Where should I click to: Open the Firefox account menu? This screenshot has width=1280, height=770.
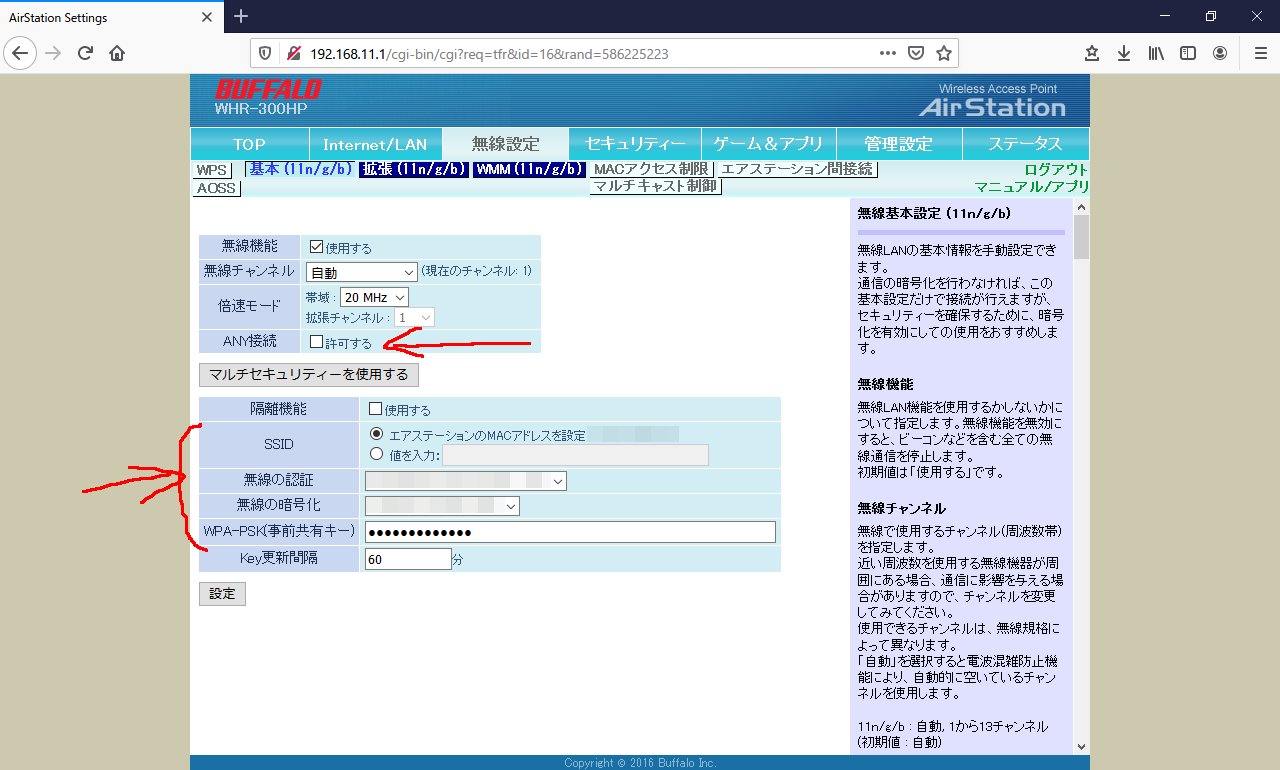pyautogui.click(x=1220, y=53)
